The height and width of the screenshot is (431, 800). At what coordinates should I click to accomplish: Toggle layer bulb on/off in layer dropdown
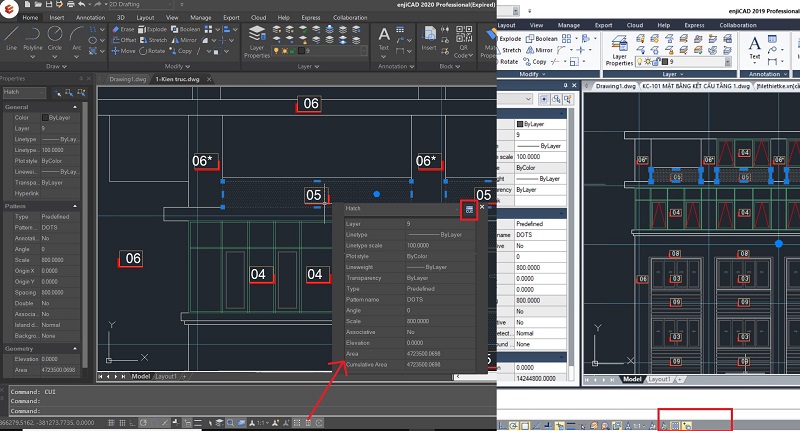pyautogui.click(x=277, y=51)
